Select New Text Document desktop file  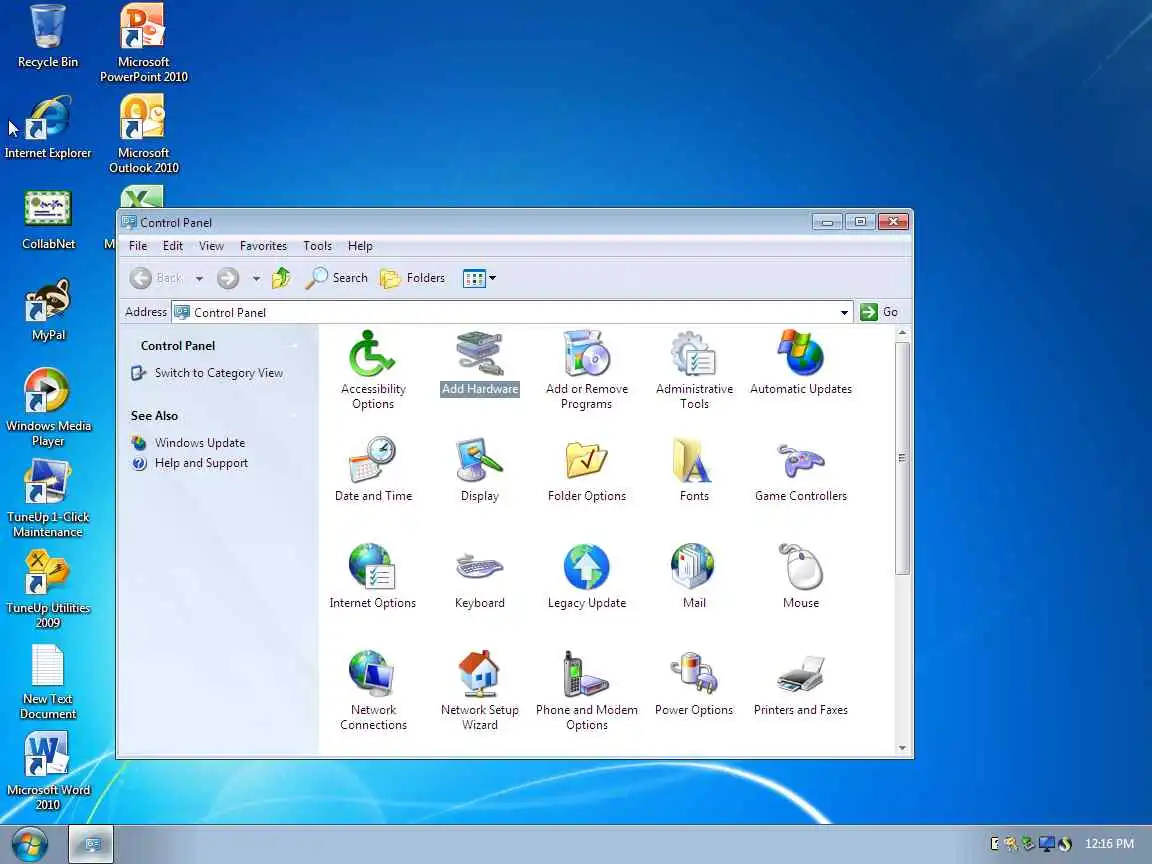[48, 681]
